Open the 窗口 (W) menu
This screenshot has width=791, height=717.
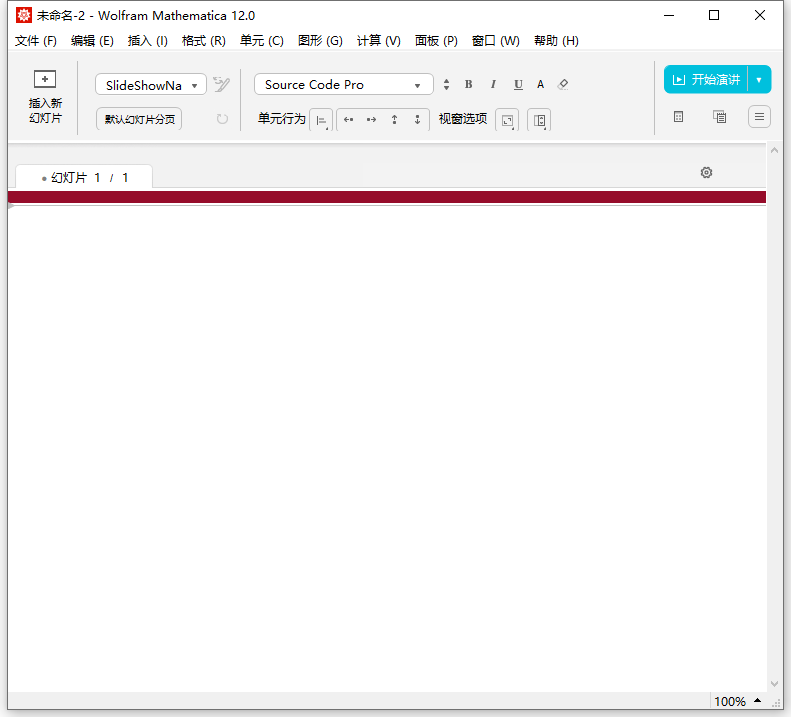click(495, 41)
